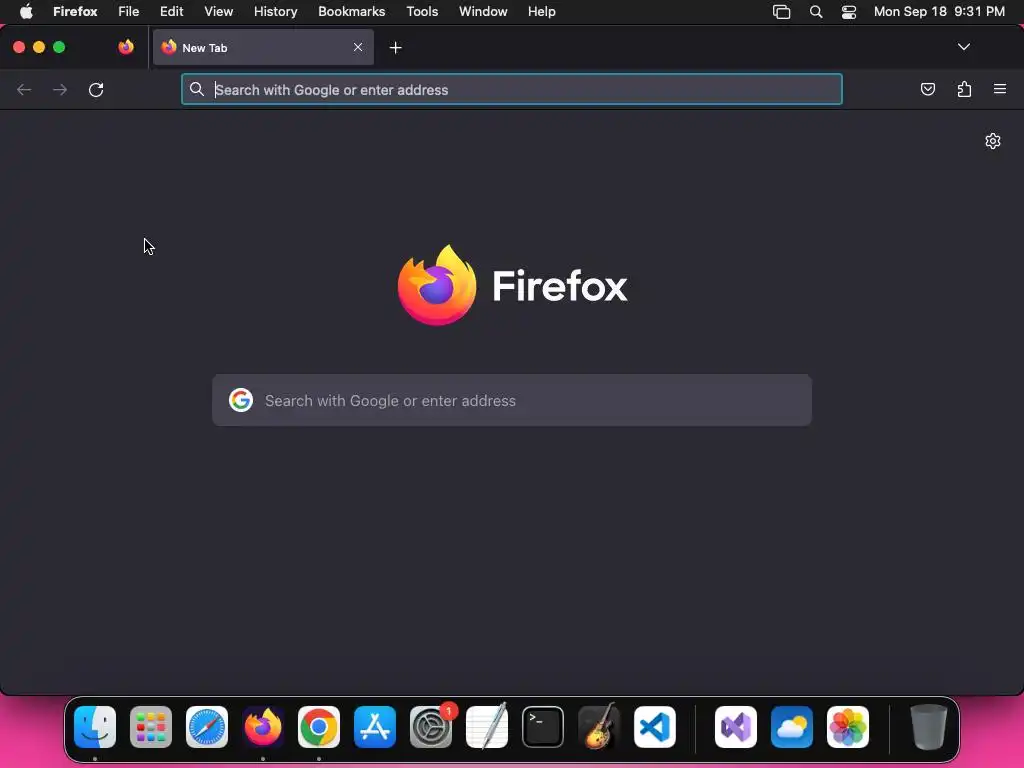
Task: Switch to the New Tab tab
Action: click(263, 47)
